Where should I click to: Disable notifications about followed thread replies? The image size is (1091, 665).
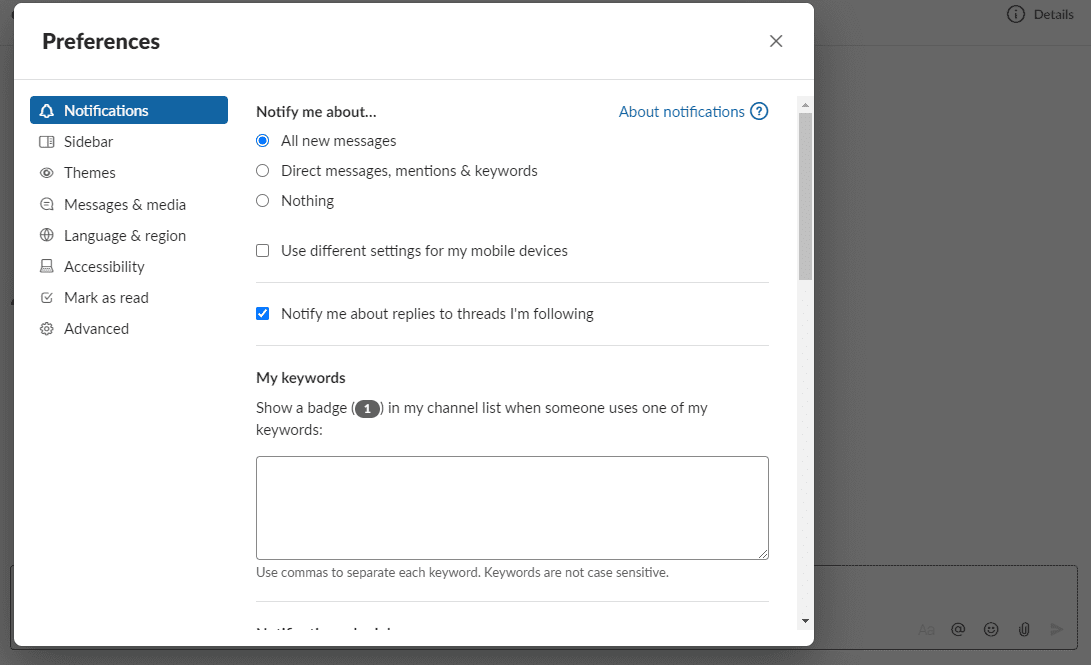[x=262, y=313]
